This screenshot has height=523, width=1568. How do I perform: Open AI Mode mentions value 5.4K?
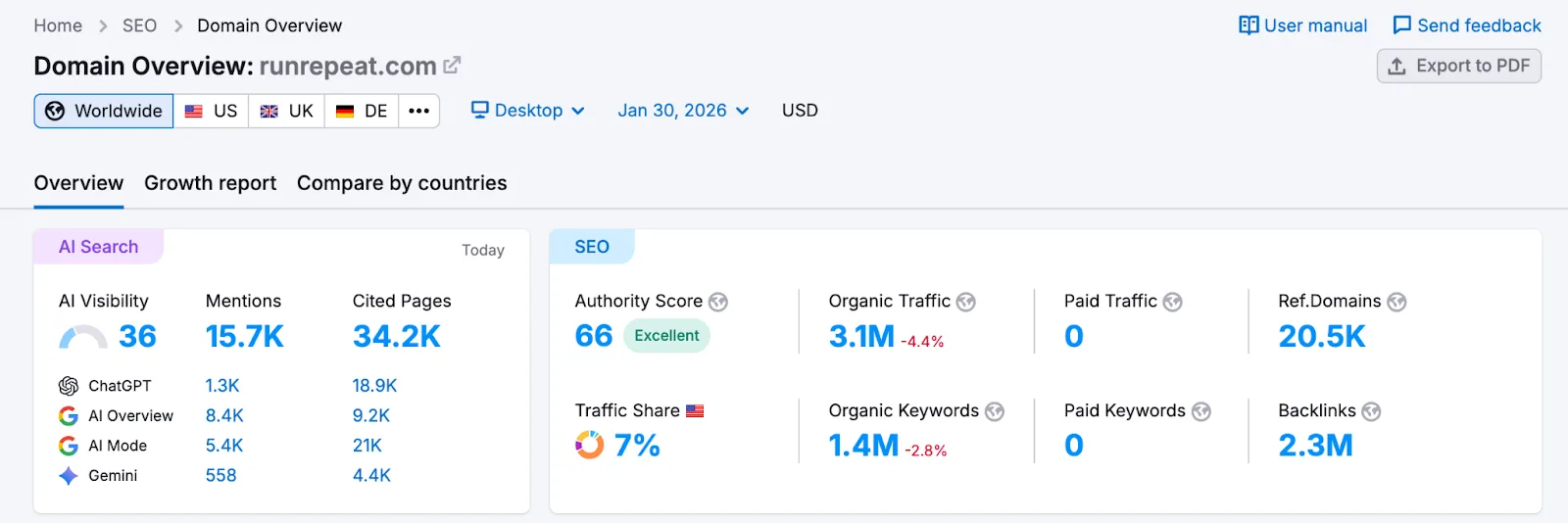[224, 446]
